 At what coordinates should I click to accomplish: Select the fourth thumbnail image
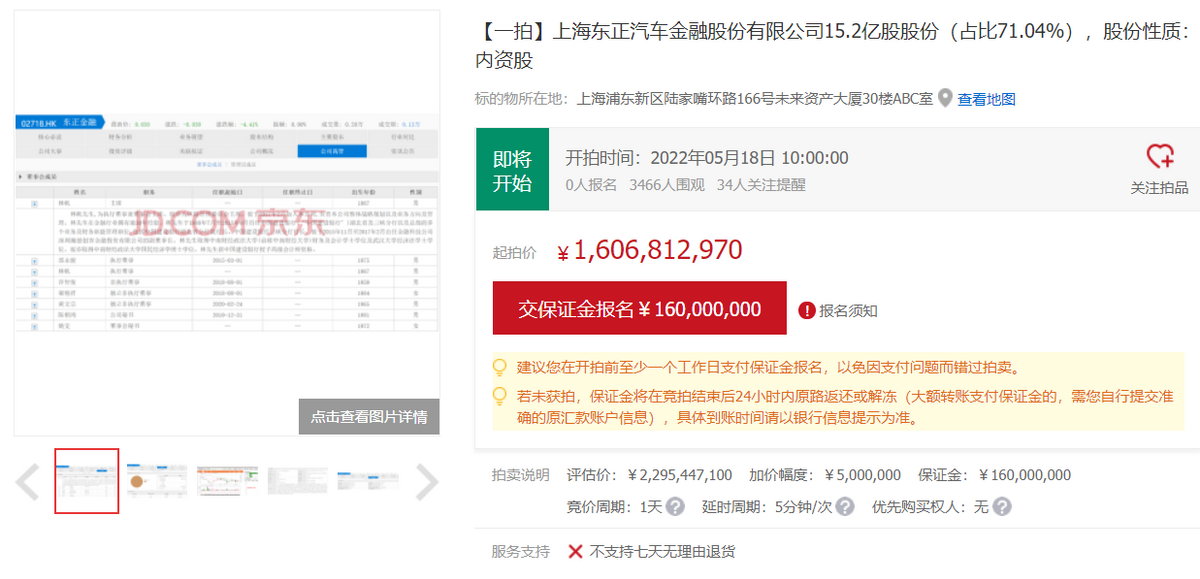point(297,481)
